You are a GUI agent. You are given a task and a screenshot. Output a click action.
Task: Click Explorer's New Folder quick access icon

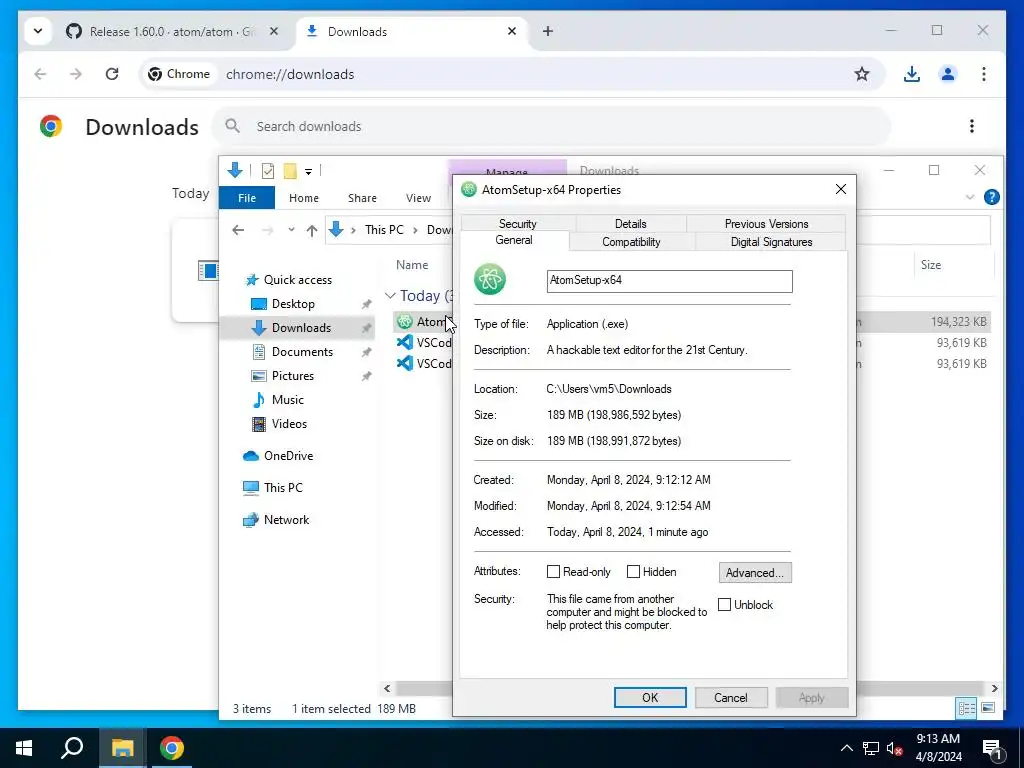[290, 171]
